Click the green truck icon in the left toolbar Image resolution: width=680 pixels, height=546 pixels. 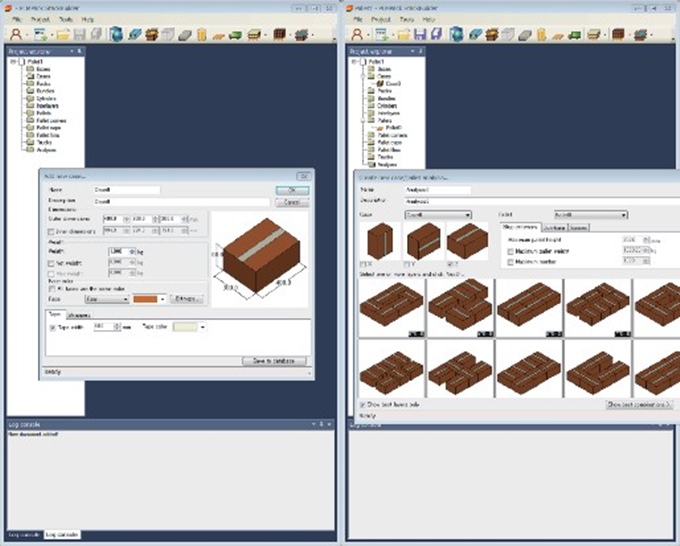(235, 34)
